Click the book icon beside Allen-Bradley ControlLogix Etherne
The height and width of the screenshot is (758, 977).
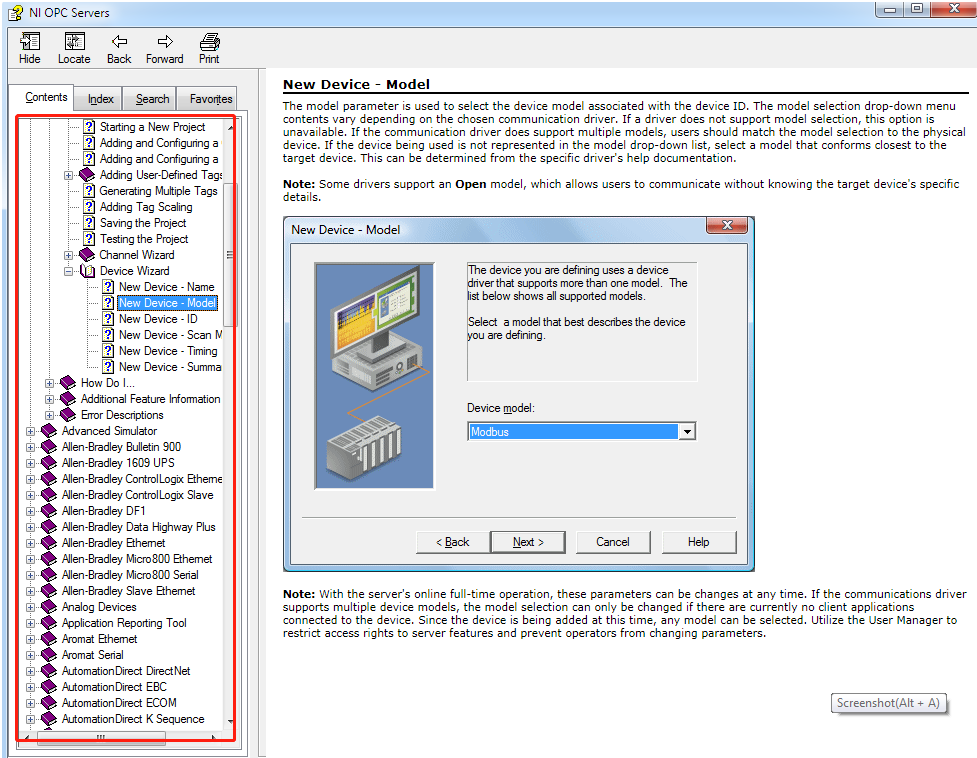(49, 479)
